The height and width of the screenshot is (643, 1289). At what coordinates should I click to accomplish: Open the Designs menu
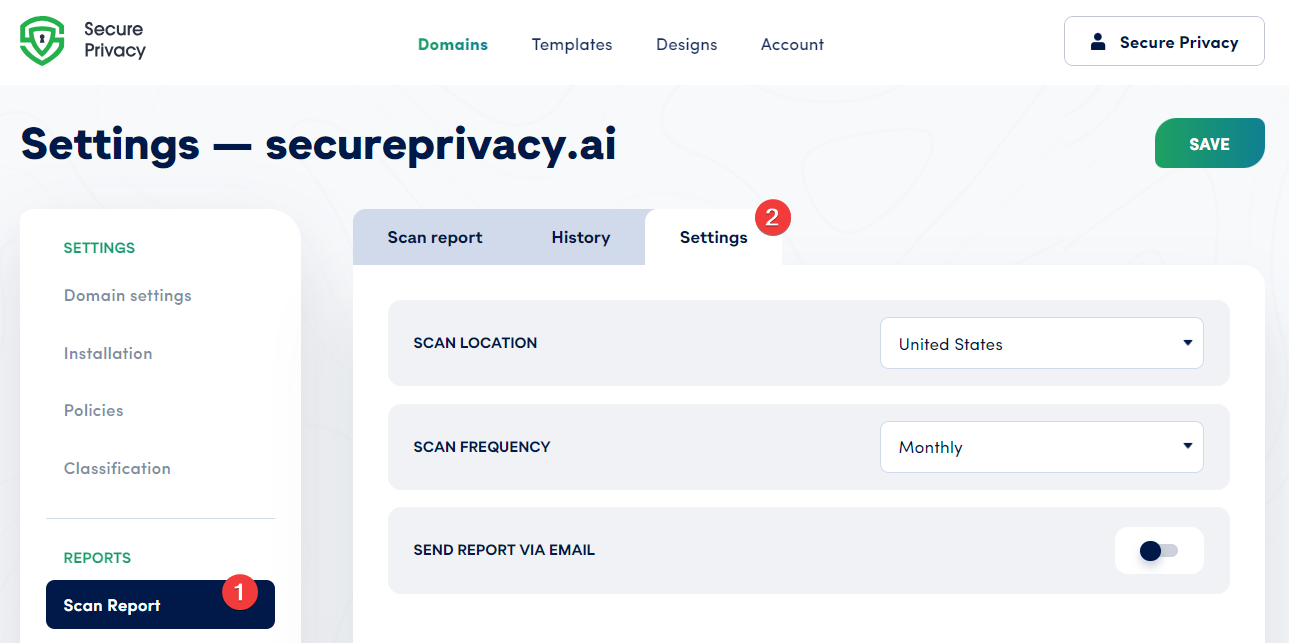click(686, 44)
